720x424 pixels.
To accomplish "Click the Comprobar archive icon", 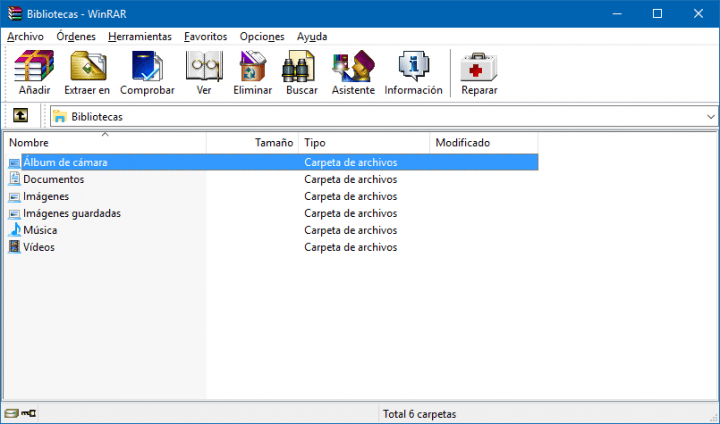I will pos(147,66).
